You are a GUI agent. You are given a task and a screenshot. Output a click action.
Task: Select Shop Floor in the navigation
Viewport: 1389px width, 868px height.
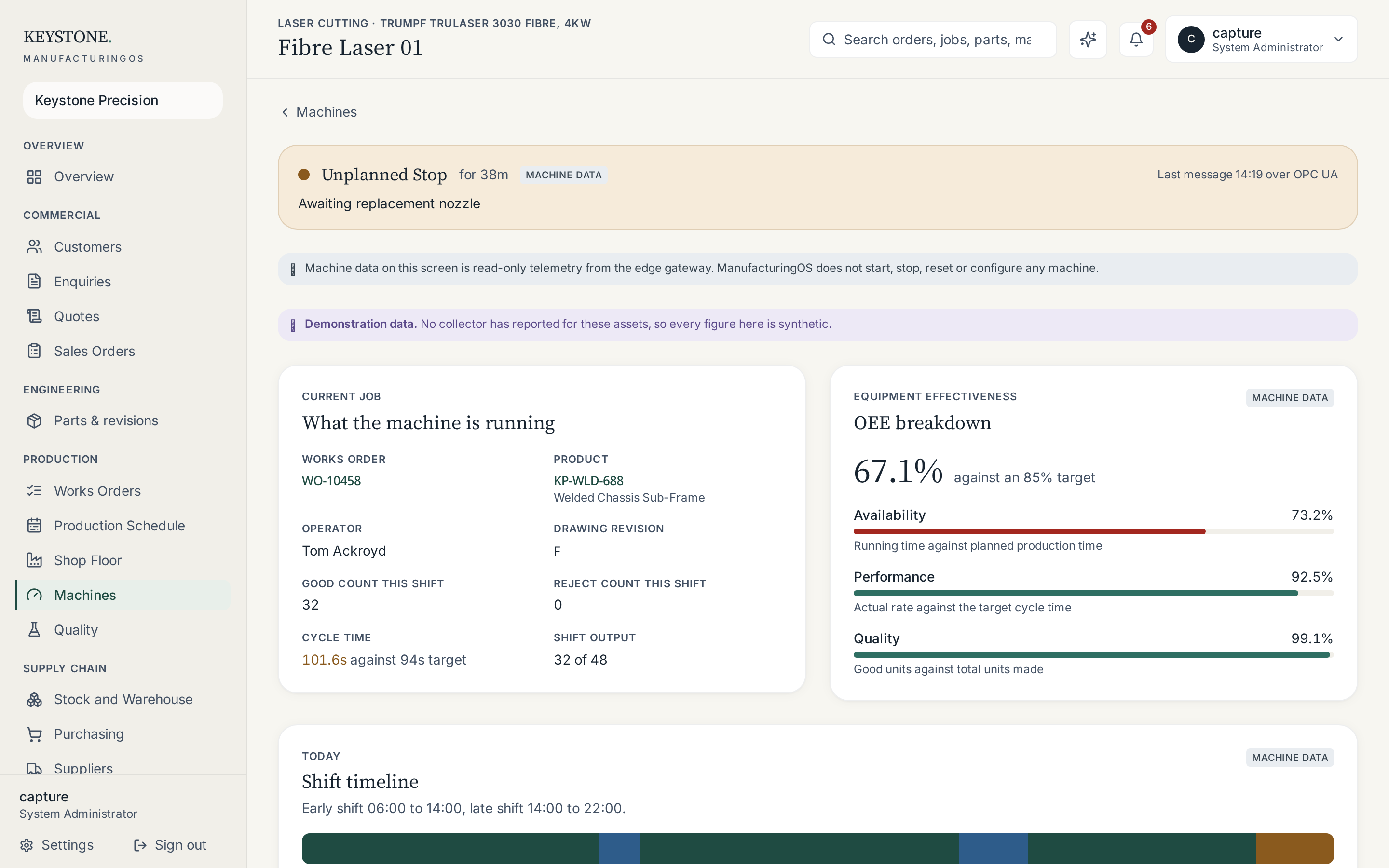pos(123,560)
